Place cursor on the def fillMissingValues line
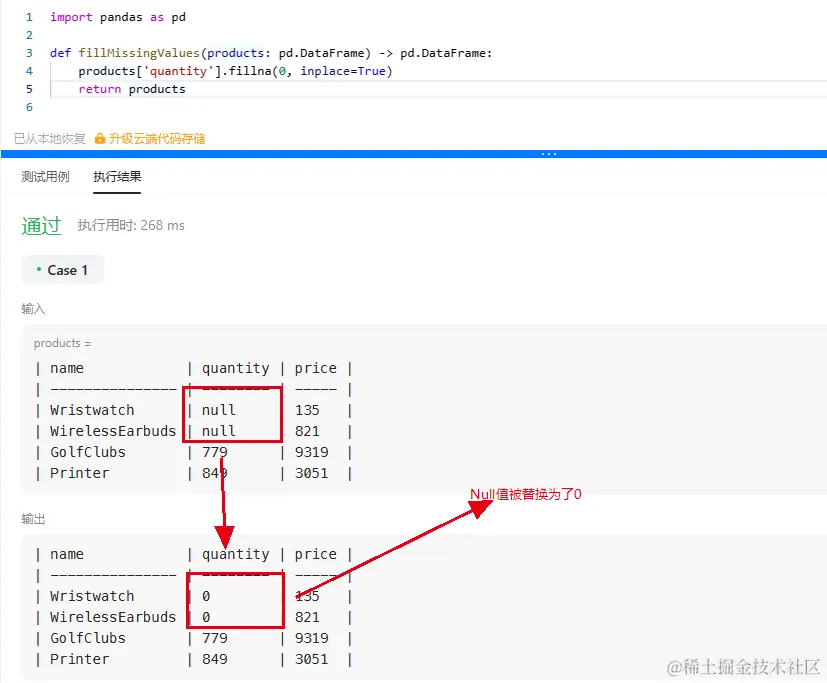Image resolution: width=827 pixels, height=683 pixels. coord(271,53)
